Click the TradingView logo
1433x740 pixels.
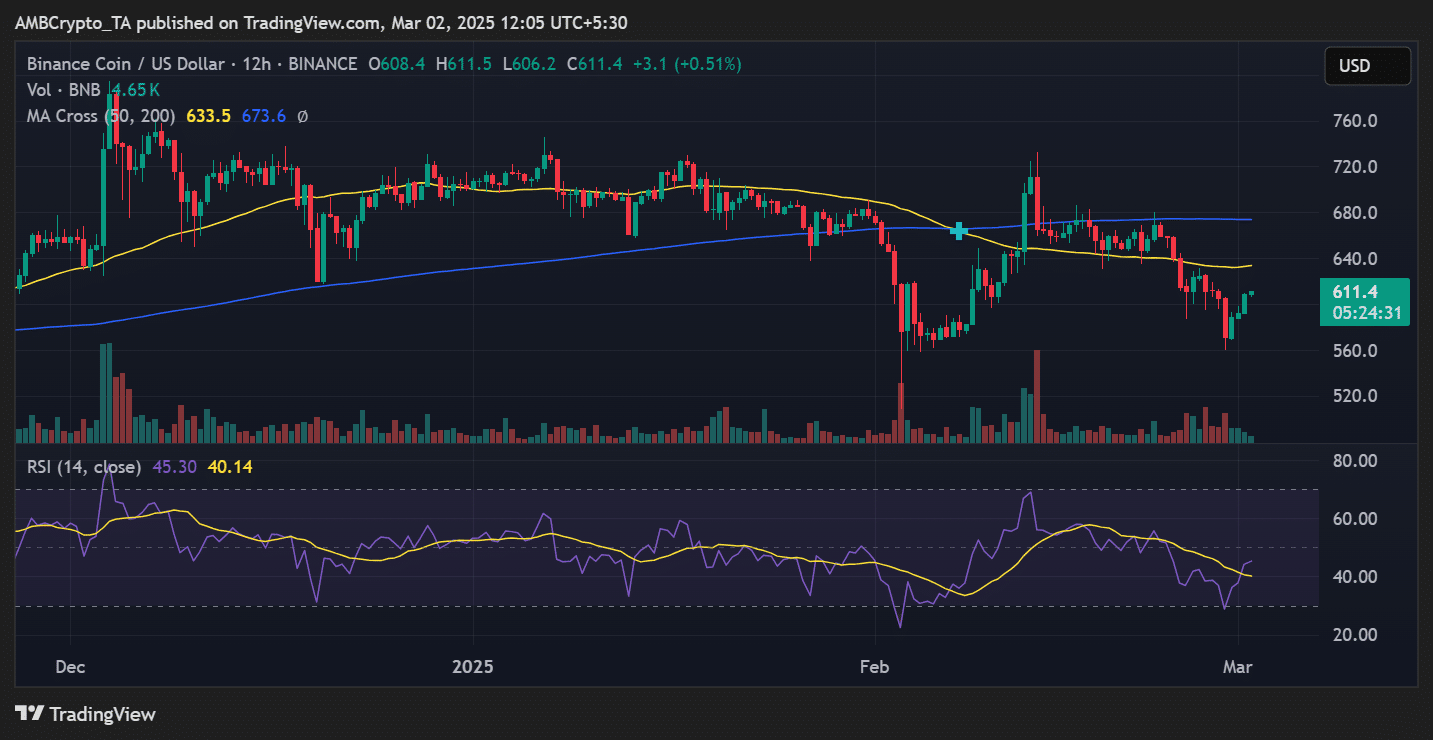pyautogui.click(x=86, y=714)
